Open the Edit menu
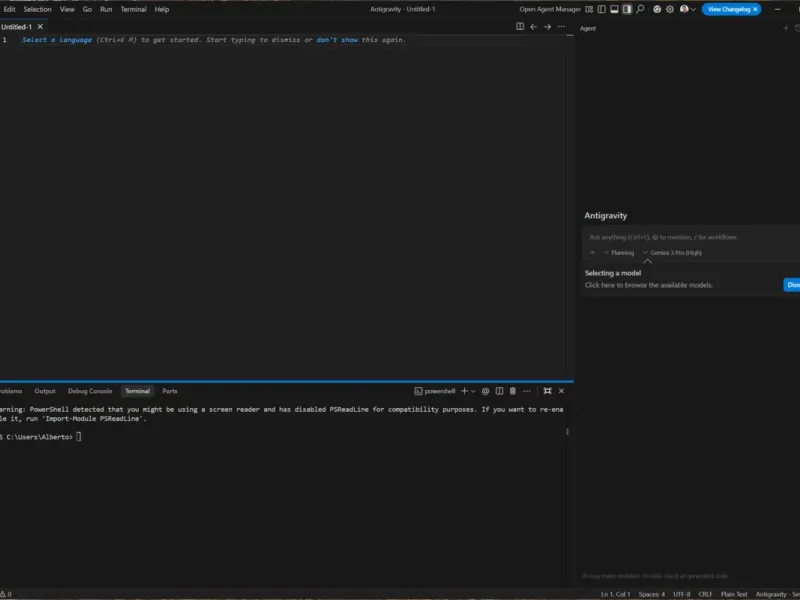Viewport: 800px width, 600px height. (x=9, y=9)
